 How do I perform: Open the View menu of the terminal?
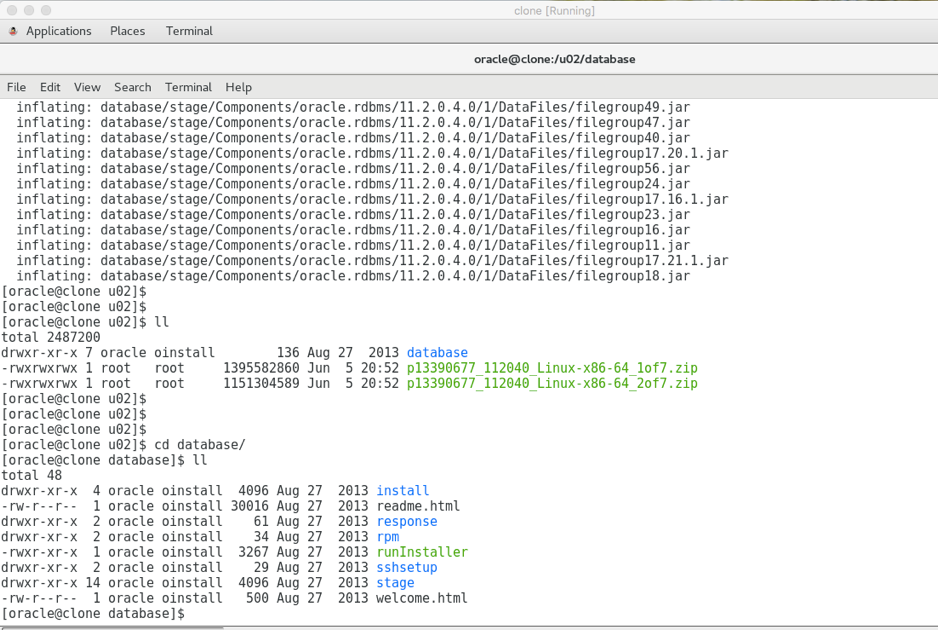(x=87, y=87)
